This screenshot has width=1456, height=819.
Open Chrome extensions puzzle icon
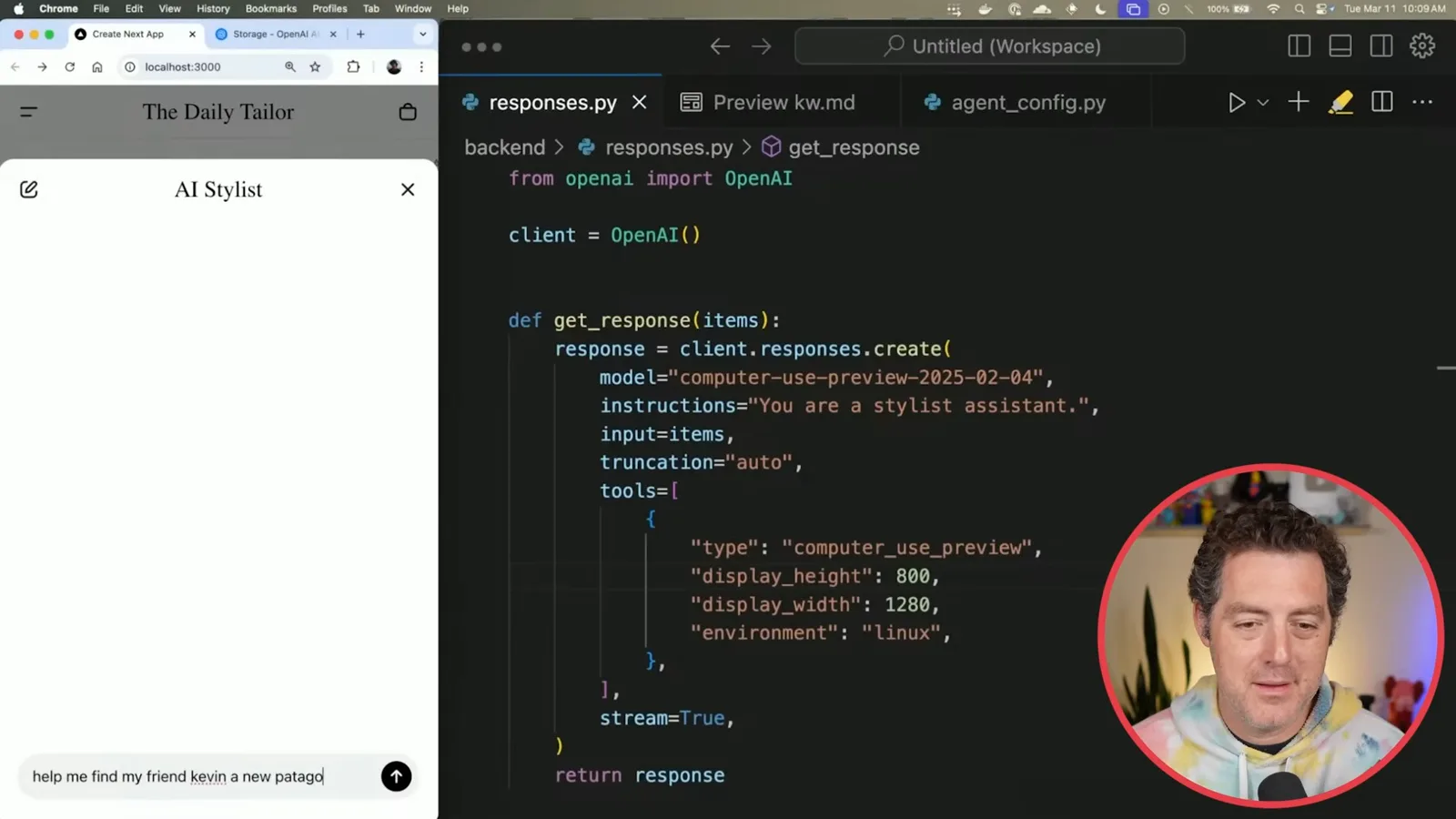pos(353,66)
